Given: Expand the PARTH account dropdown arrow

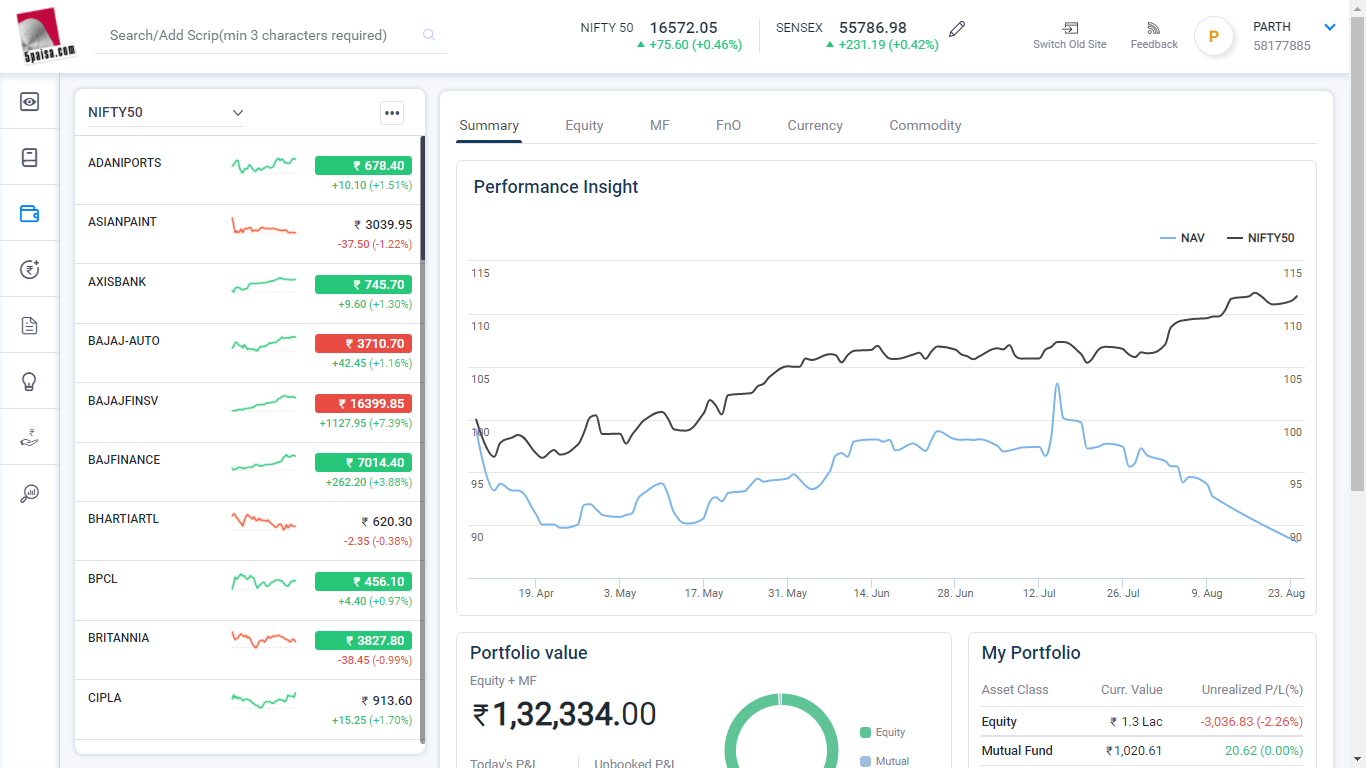Looking at the screenshot, I should click(x=1330, y=27).
